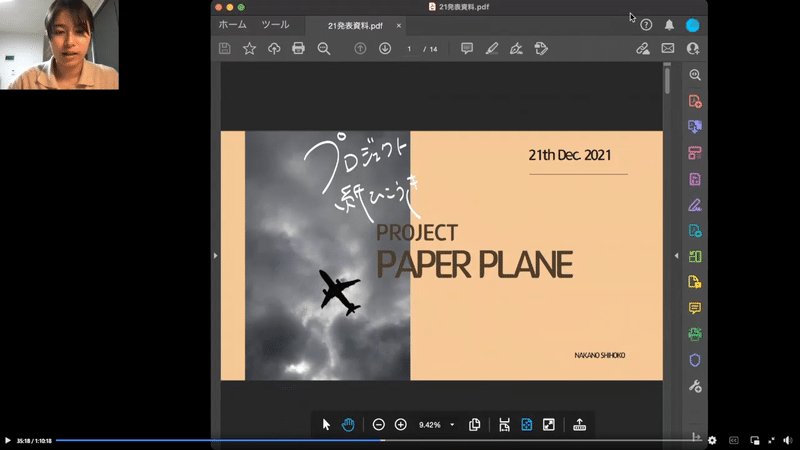
Task: Open the stamp edit tool in toolbar
Action: pos(541,48)
